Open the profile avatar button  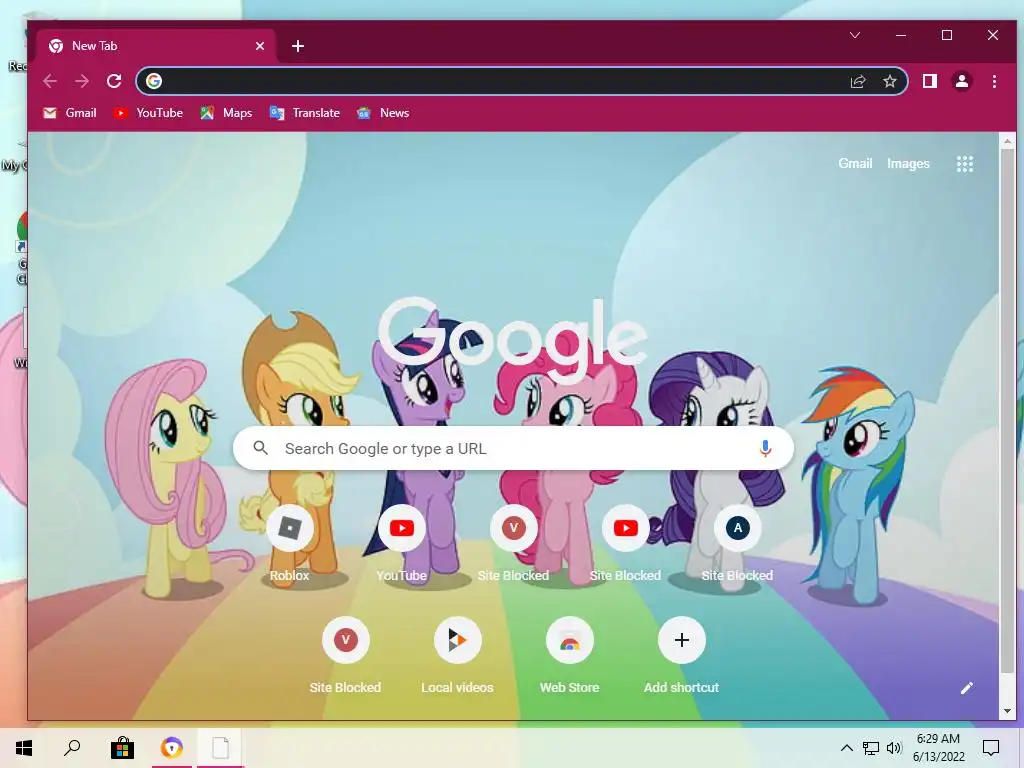pyautogui.click(x=962, y=81)
